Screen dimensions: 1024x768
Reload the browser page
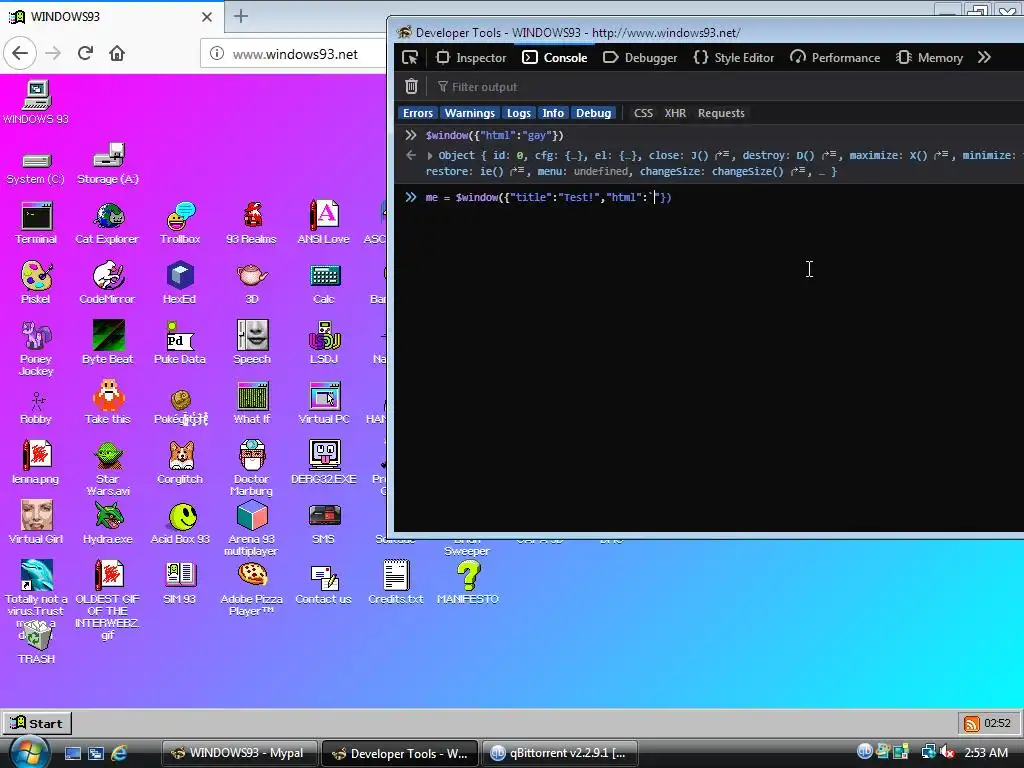pyautogui.click(x=85, y=53)
